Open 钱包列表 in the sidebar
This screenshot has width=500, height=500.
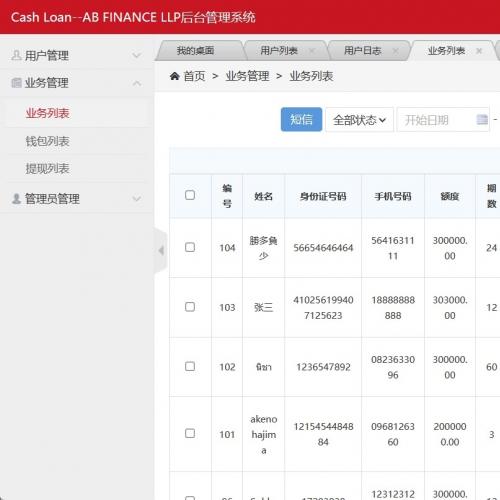click(x=48, y=141)
